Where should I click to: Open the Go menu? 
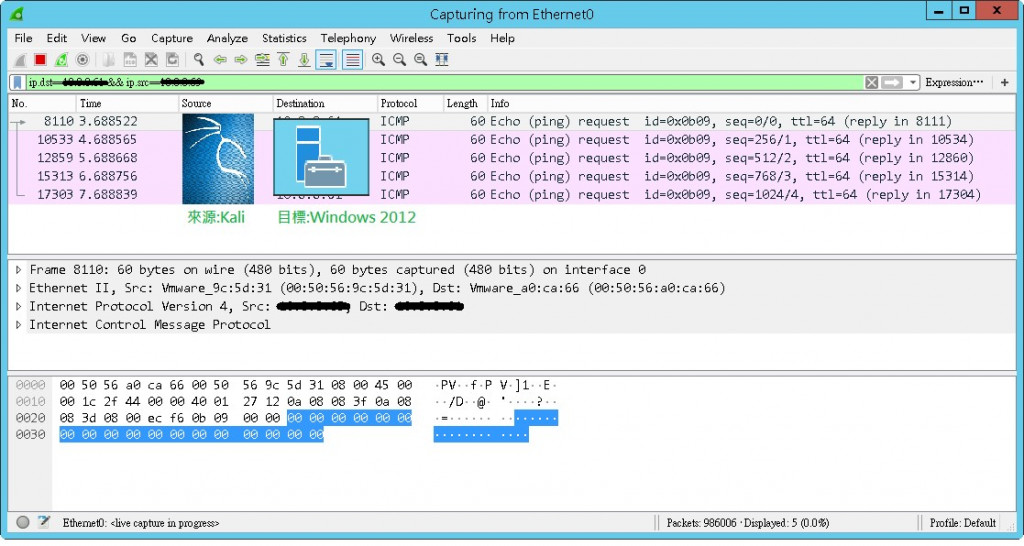(129, 39)
